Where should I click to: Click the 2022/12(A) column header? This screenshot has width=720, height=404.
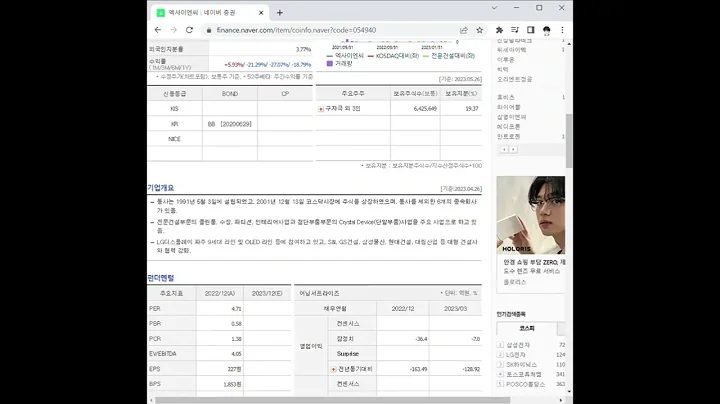tap(219, 293)
